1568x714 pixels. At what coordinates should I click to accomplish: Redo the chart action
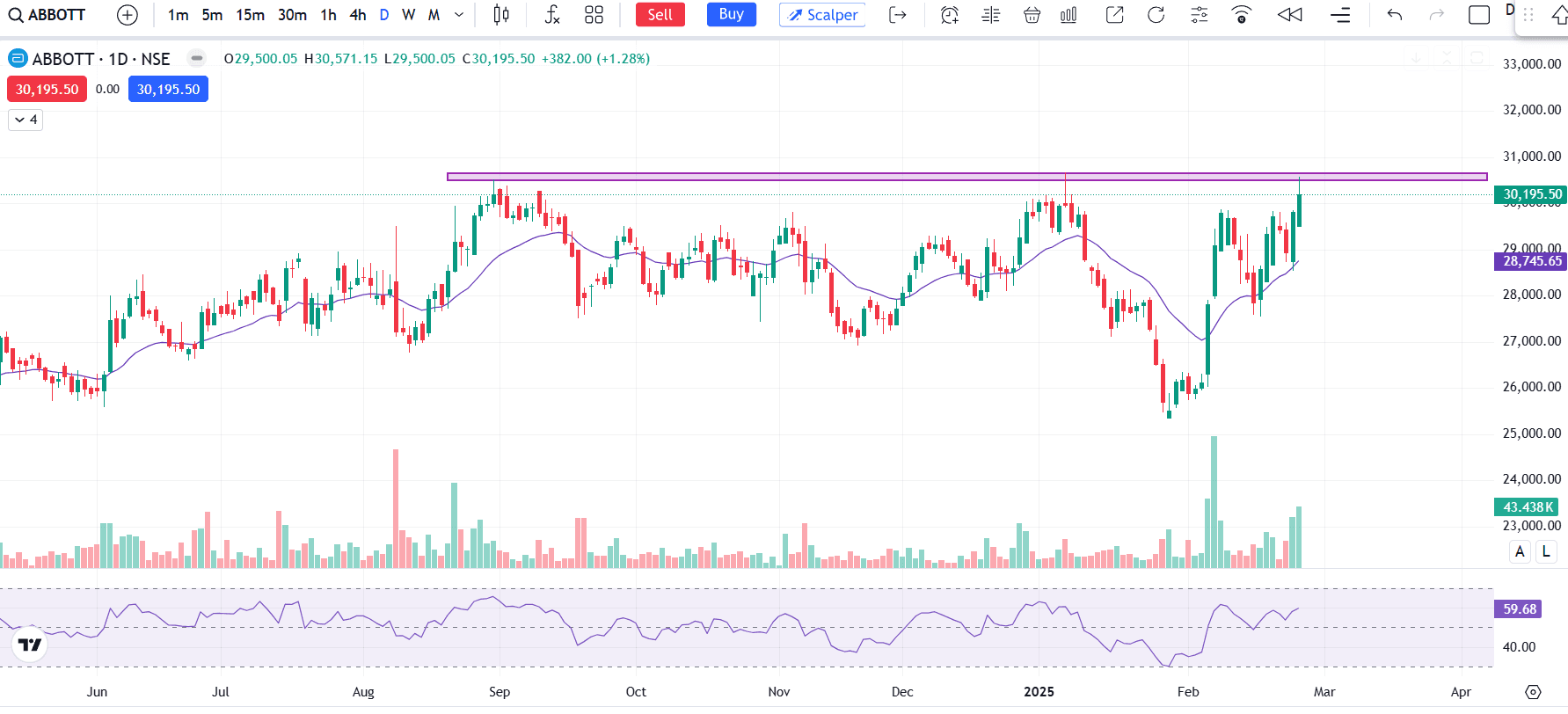pos(1437,15)
